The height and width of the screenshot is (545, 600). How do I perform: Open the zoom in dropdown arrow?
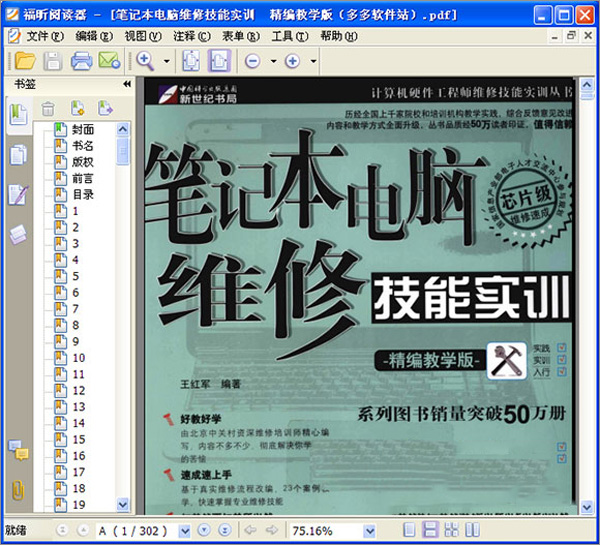point(313,61)
